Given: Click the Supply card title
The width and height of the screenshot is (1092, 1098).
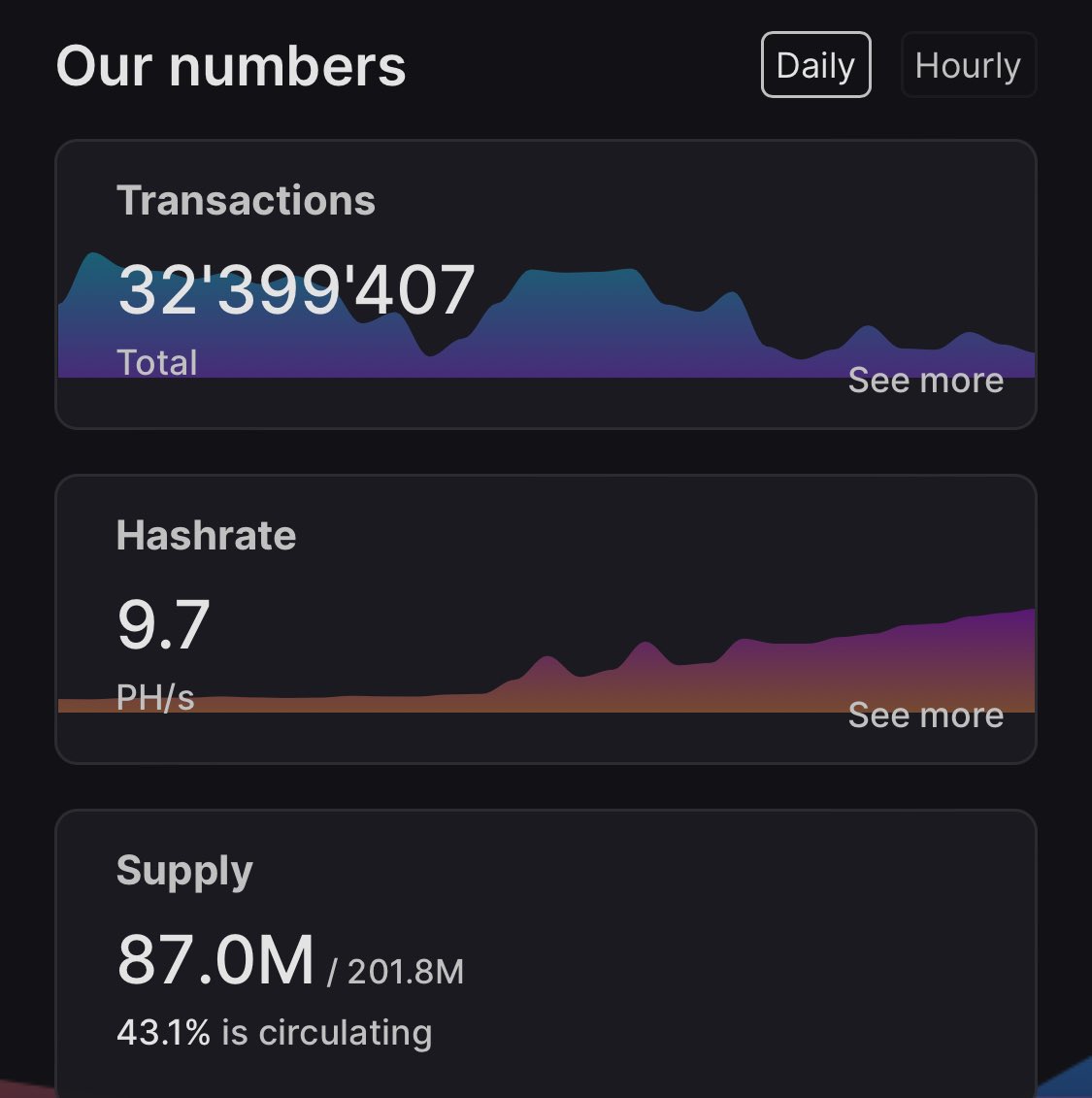Looking at the screenshot, I should click(184, 871).
